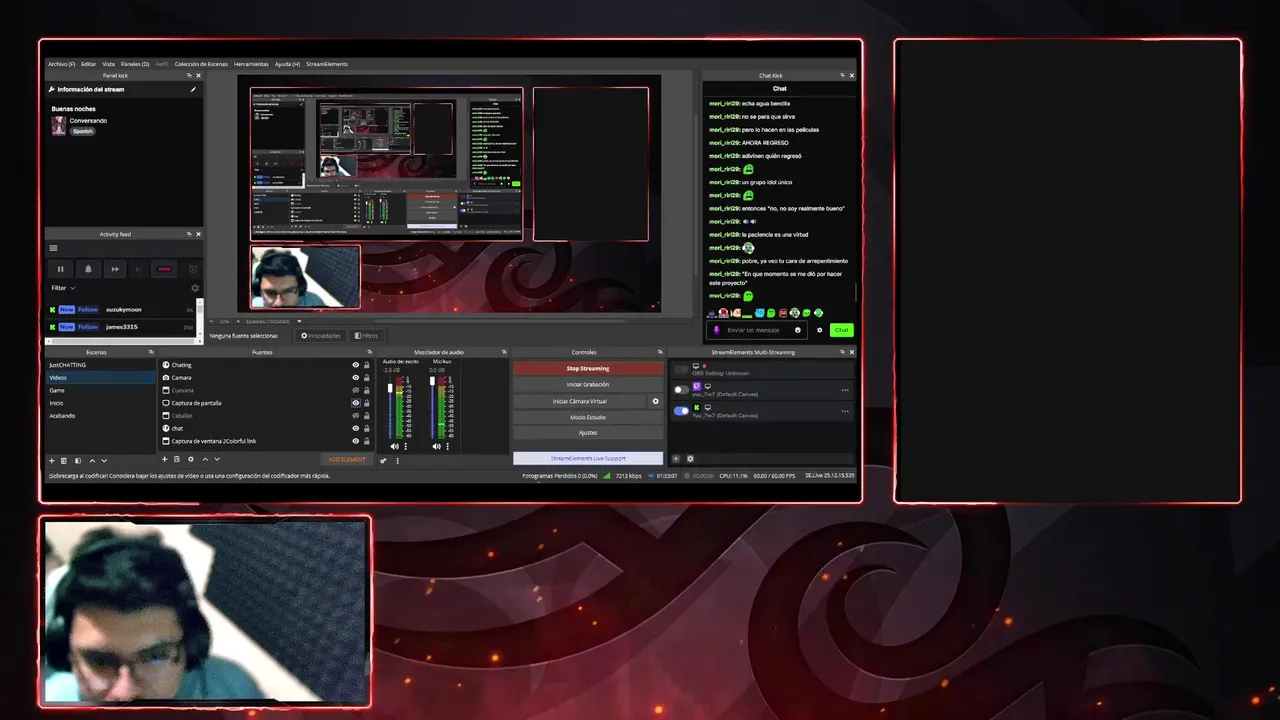Edit stream information with the pencil icon

pos(193,89)
